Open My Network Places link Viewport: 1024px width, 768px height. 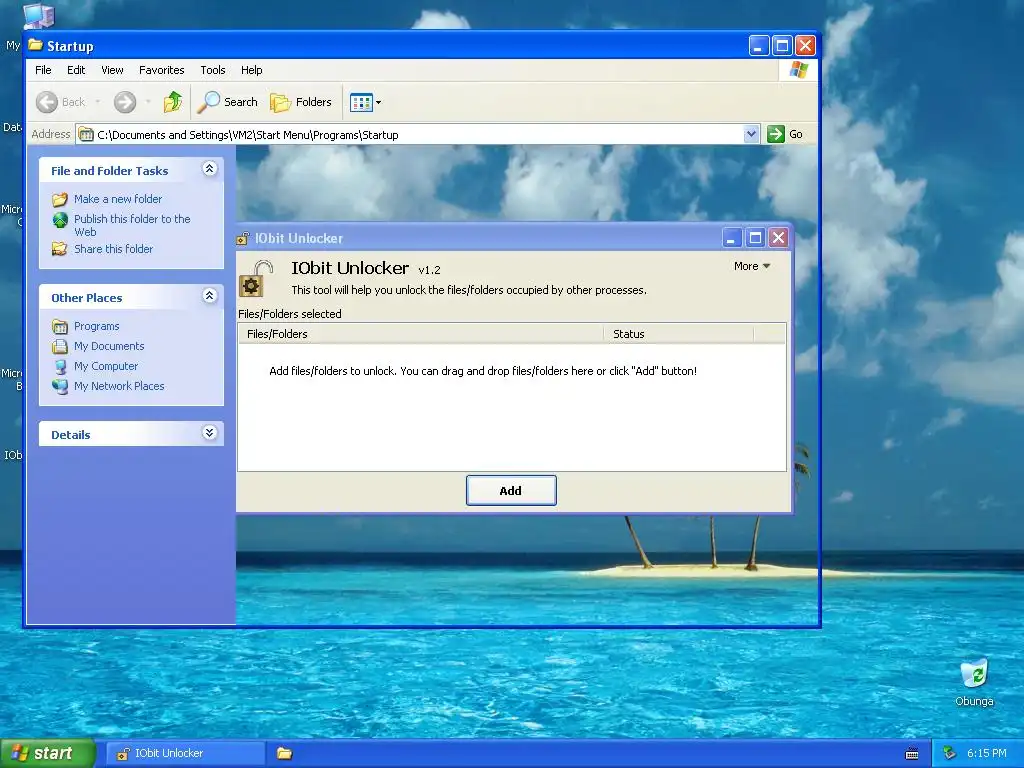click(119, 386)
